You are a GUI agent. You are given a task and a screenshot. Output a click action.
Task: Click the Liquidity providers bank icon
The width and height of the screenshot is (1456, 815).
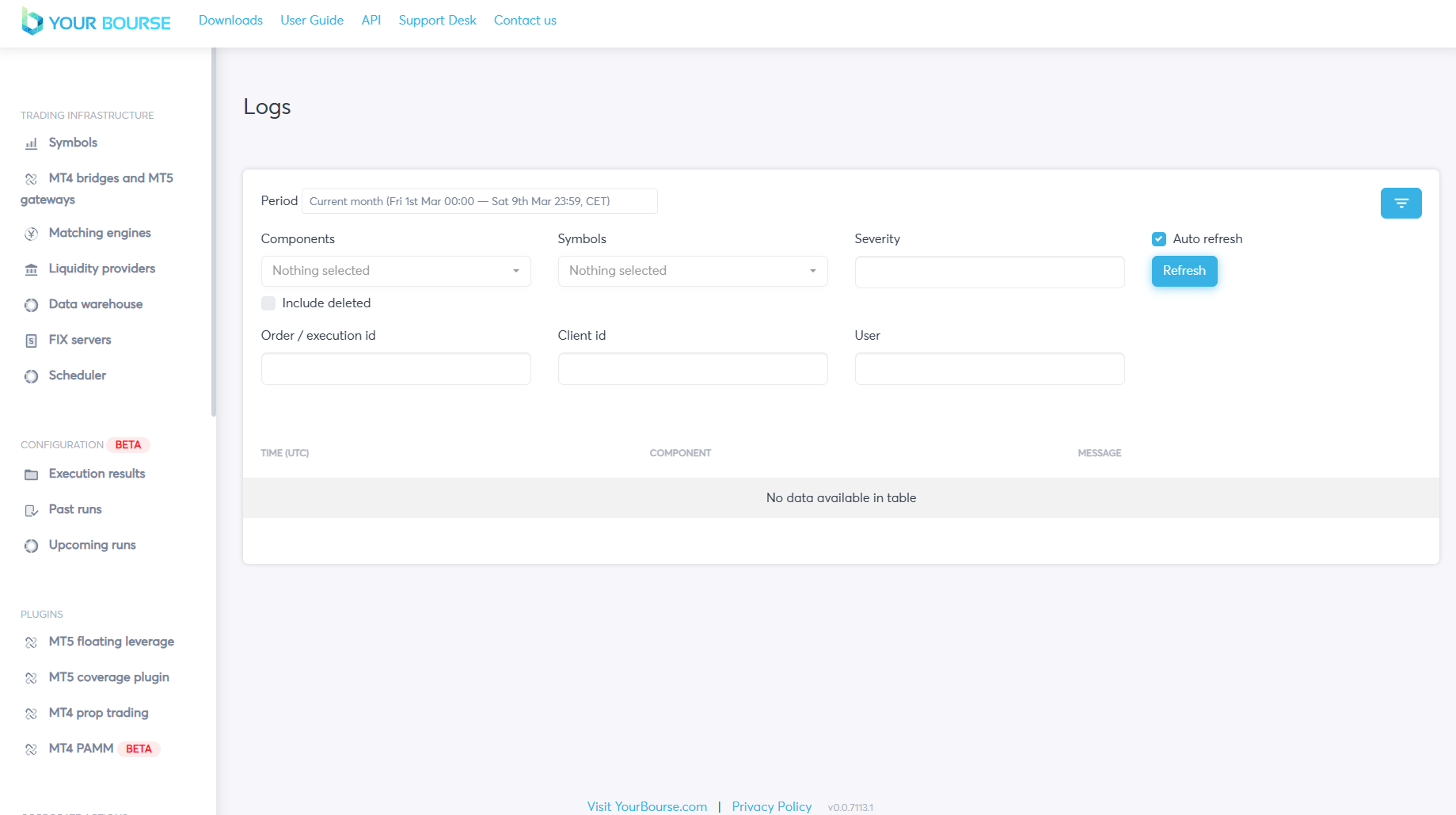coord(31,269)
